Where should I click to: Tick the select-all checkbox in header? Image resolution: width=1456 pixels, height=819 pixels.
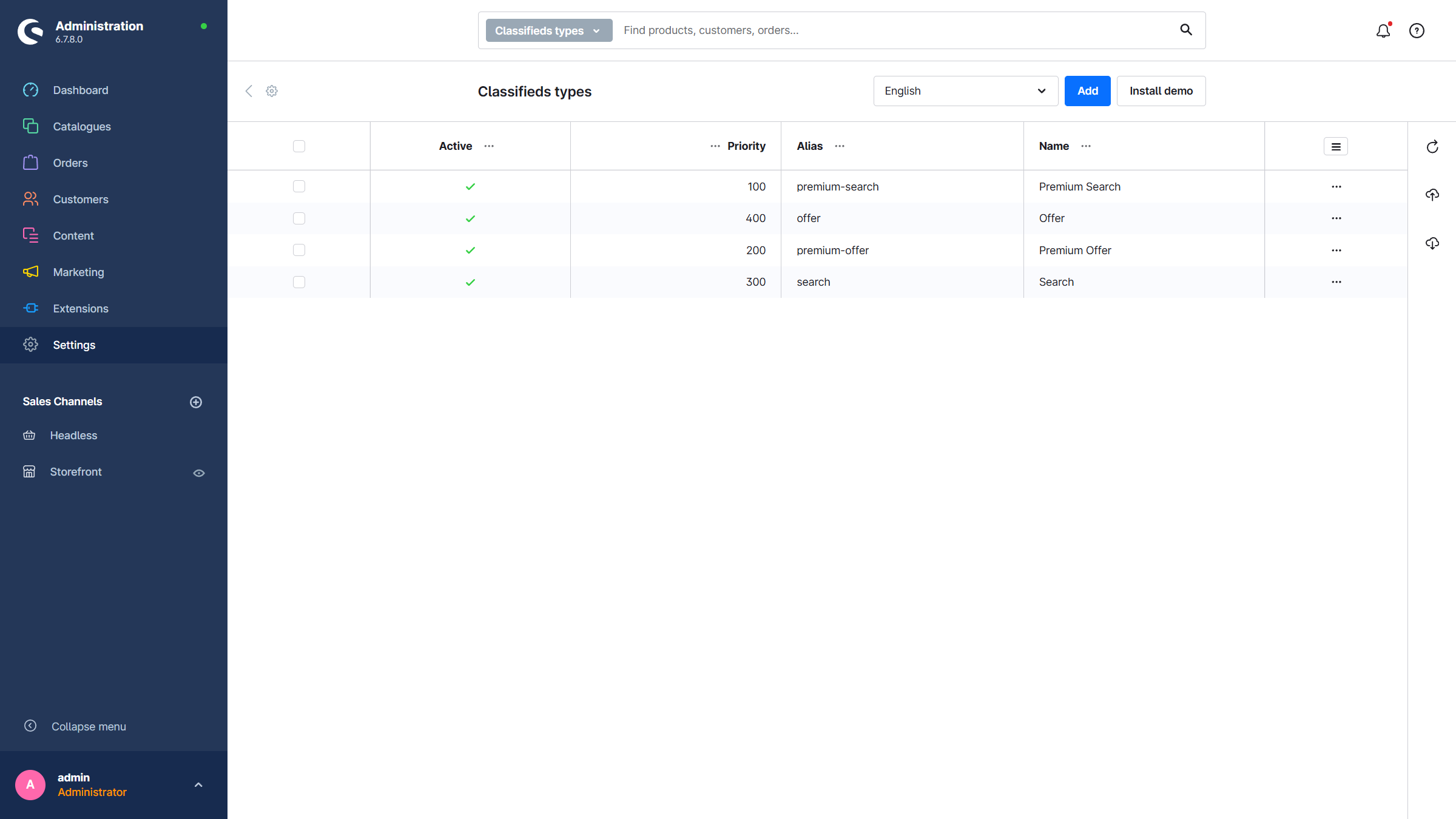click(x=299, y=146)
